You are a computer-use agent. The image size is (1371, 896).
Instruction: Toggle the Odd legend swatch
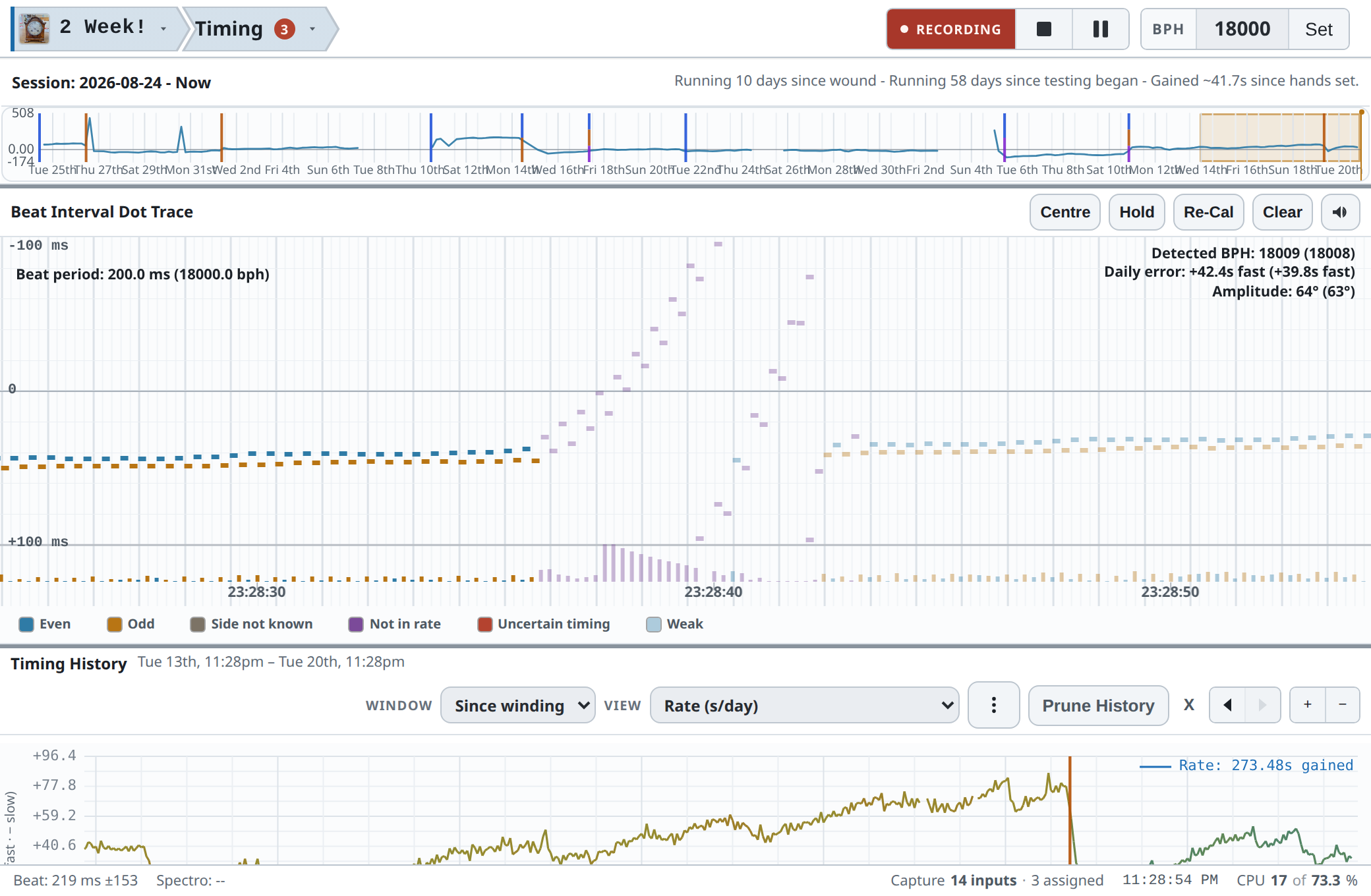(x=115, y=625)
